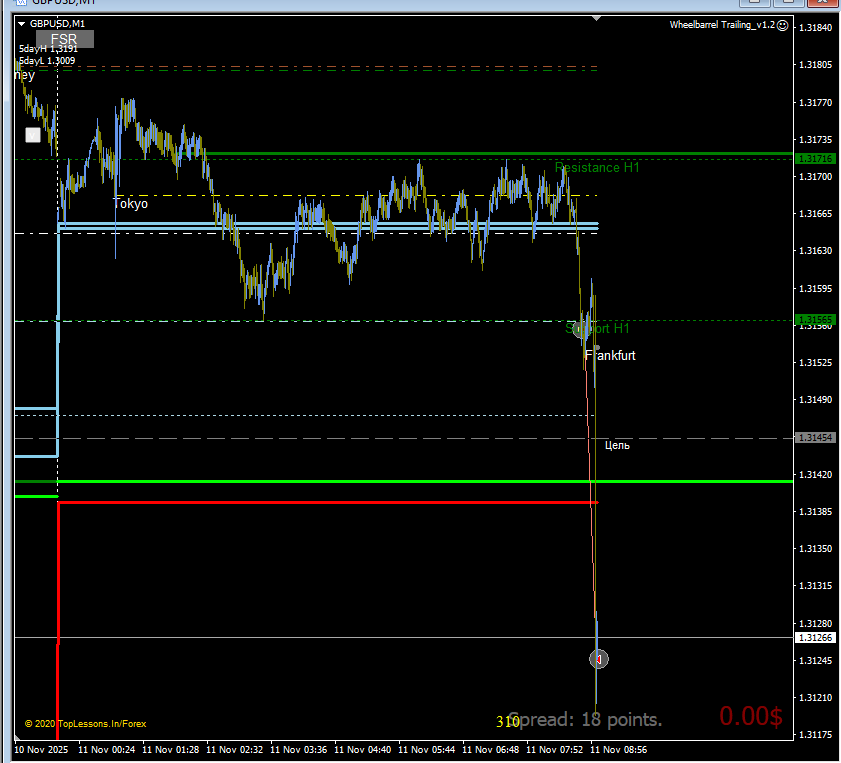Click the gray circle marker near price 1.31245

click(599, 659)
